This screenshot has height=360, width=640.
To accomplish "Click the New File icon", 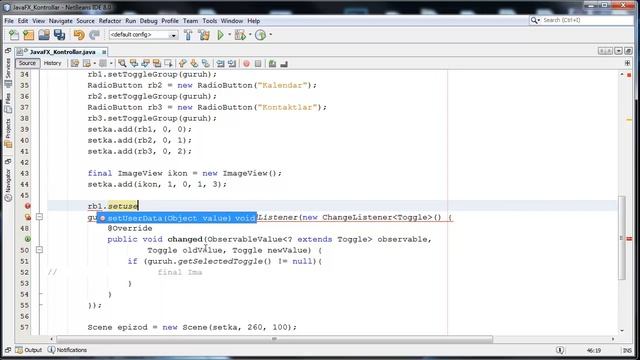I will tap(13, 35).
